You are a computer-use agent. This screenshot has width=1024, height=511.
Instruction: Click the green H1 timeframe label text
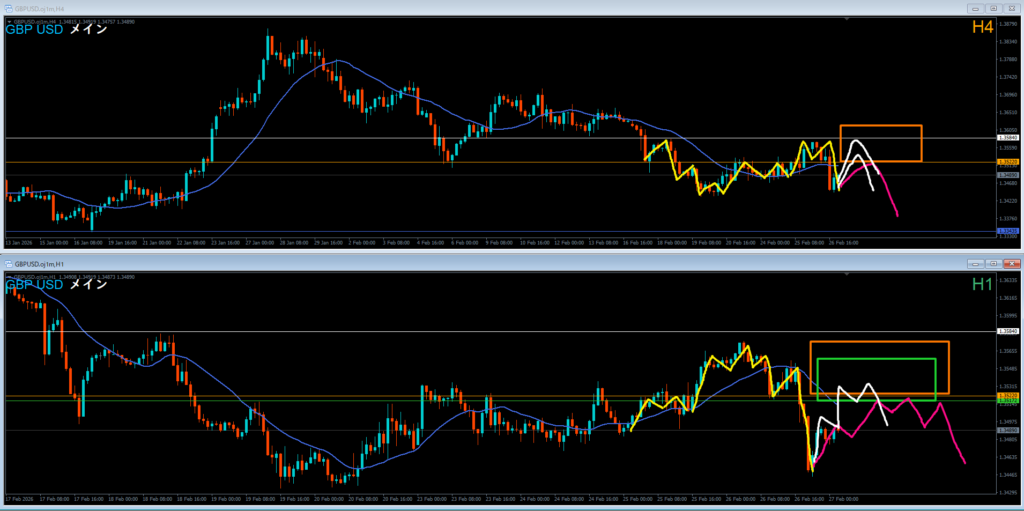point(982,284)
